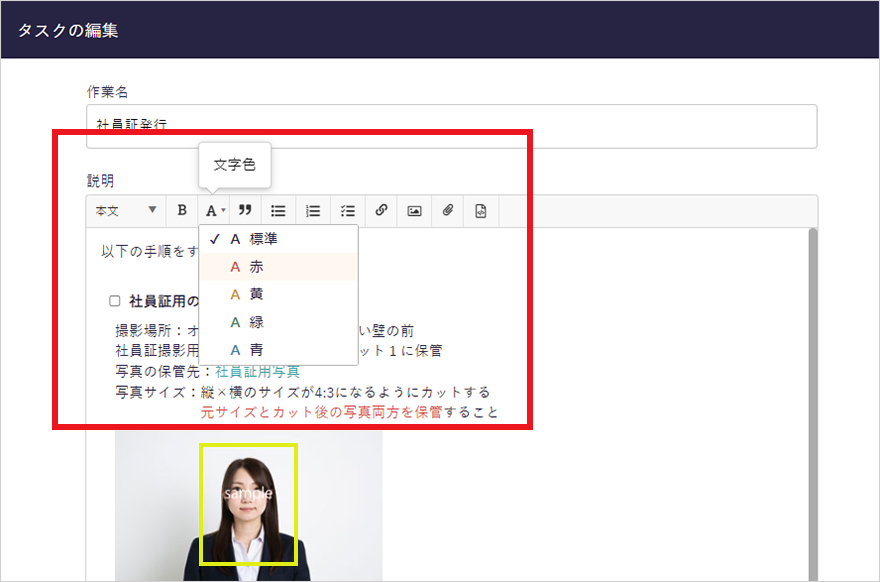Viewport: 880px width, 582px height.
Task: Insert a bulleted list
Action: (x=279, y=211)
